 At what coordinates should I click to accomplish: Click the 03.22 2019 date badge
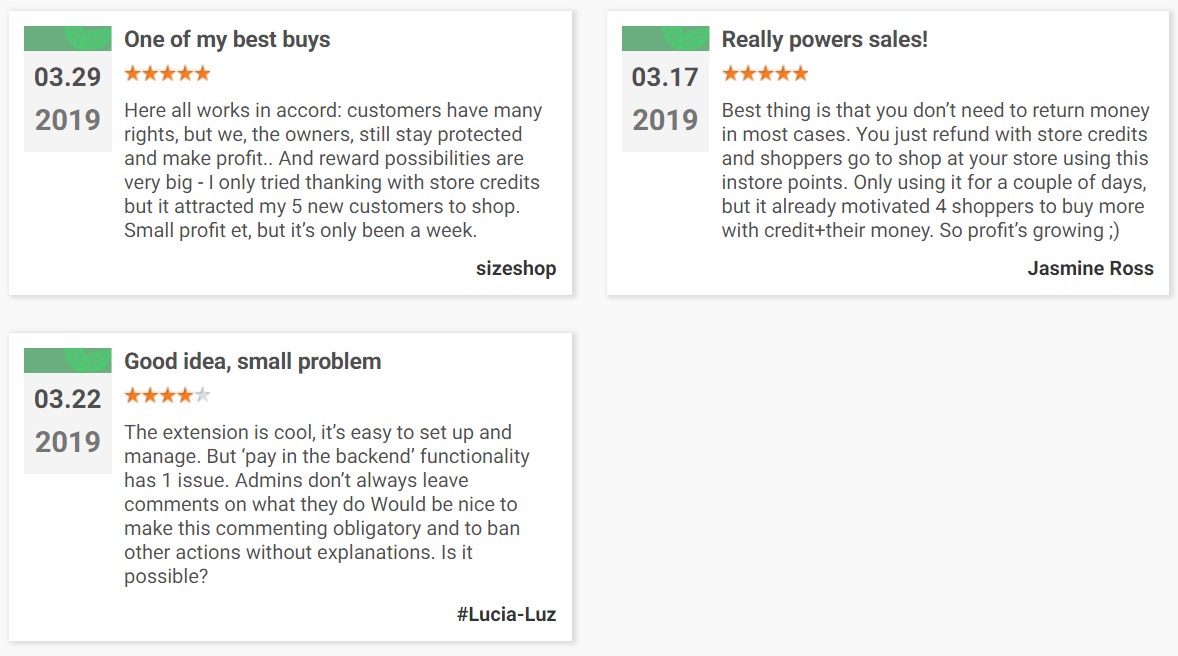coord(67,421)
